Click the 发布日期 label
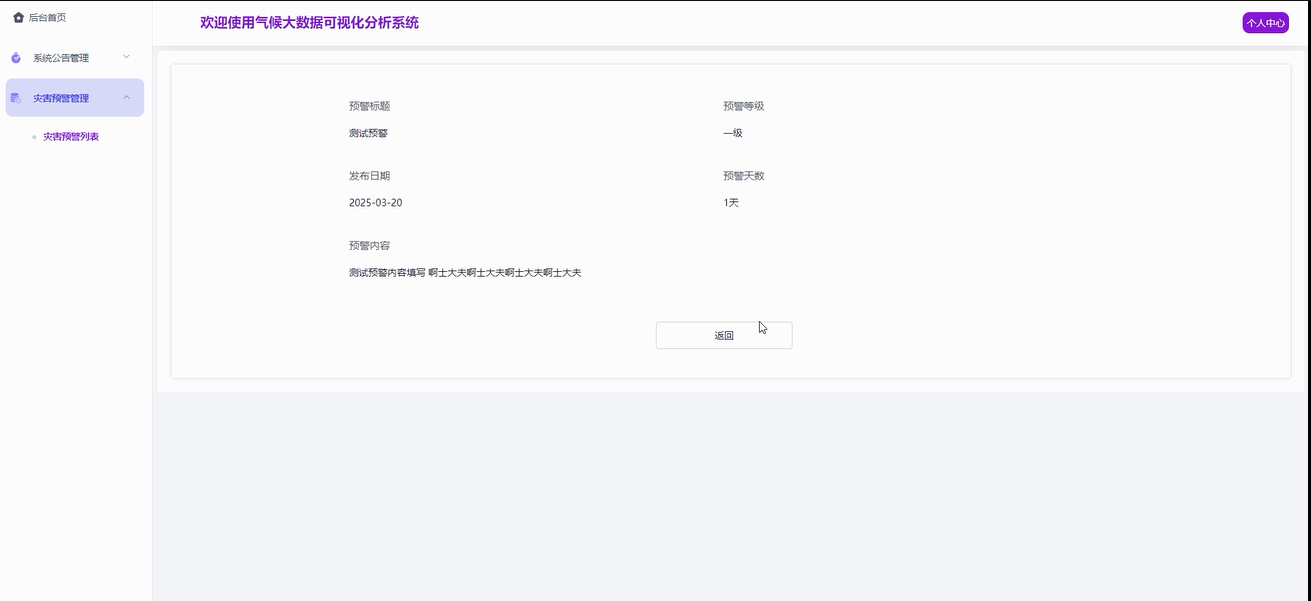 pos(369,176)
